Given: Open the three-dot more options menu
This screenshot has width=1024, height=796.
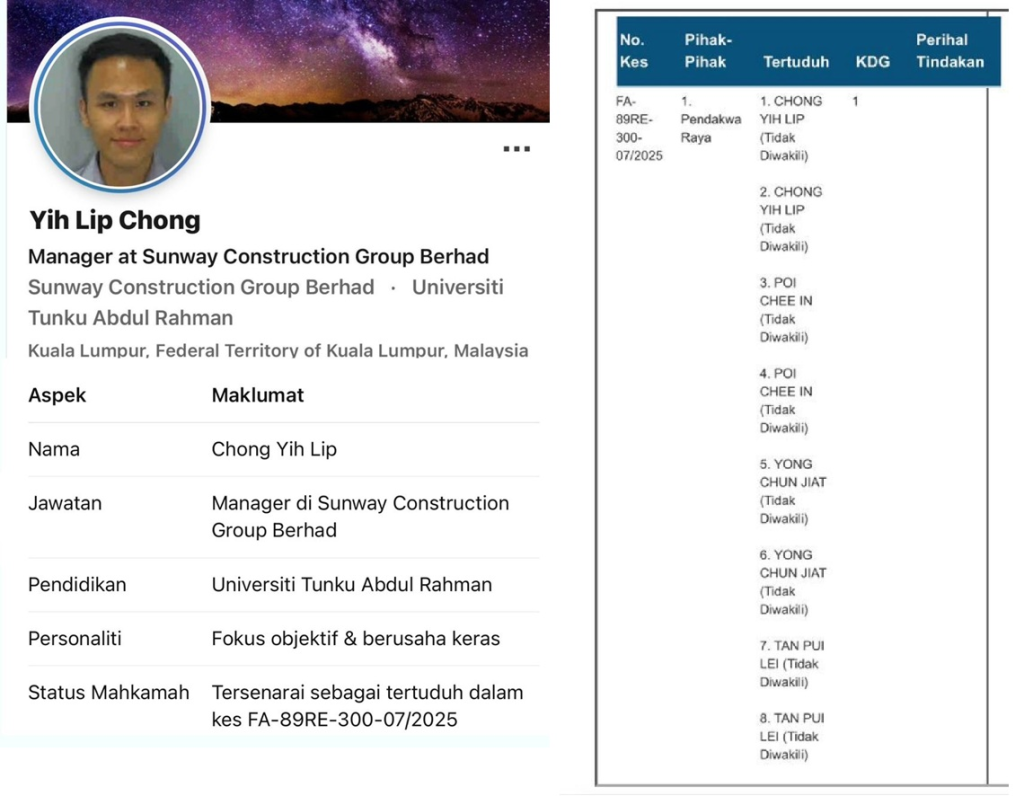Looking at the screenshot, I should (x=516, y=149).
